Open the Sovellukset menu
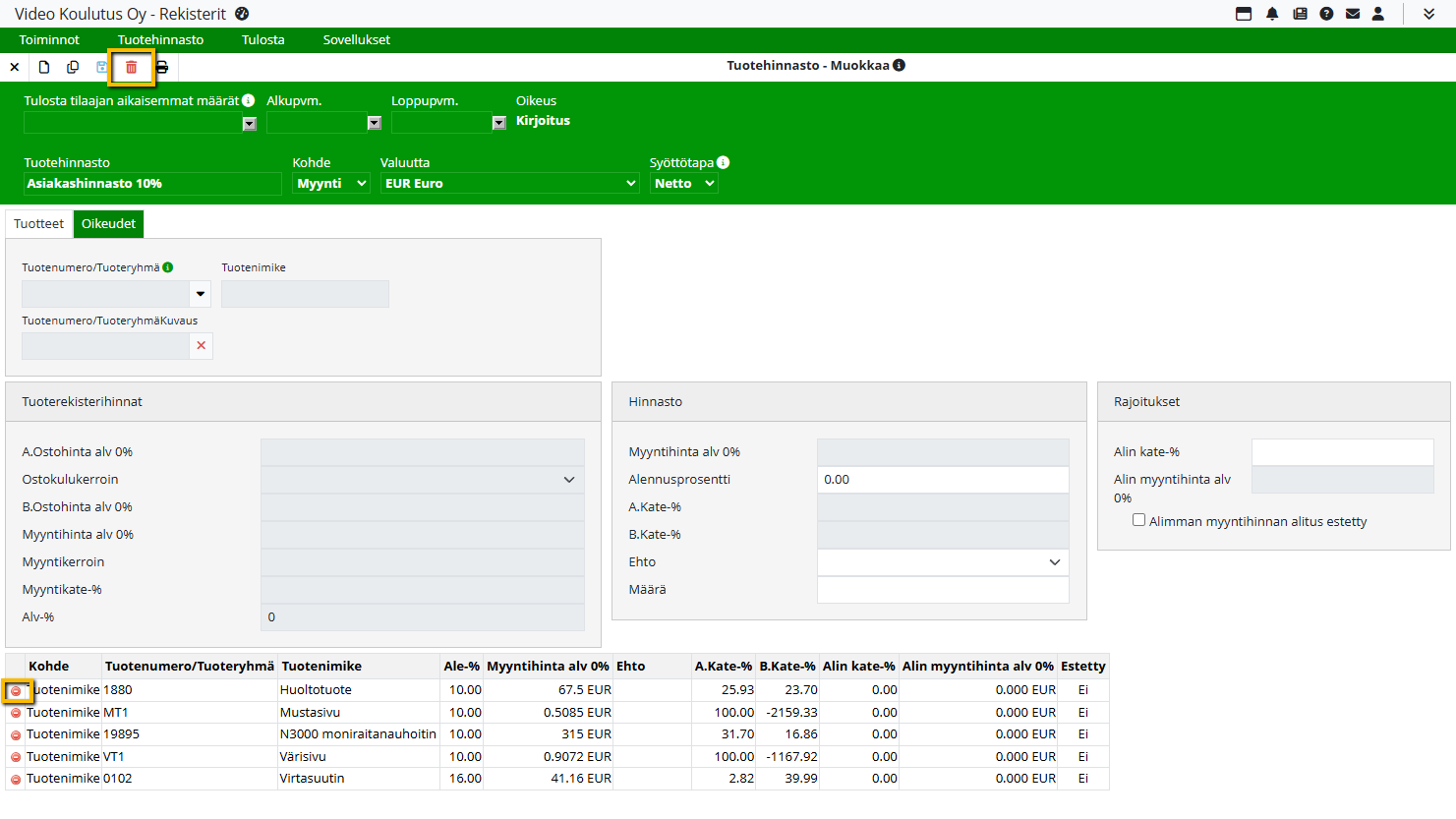This screenshot has width=1456, height=819. pos(356,40)
